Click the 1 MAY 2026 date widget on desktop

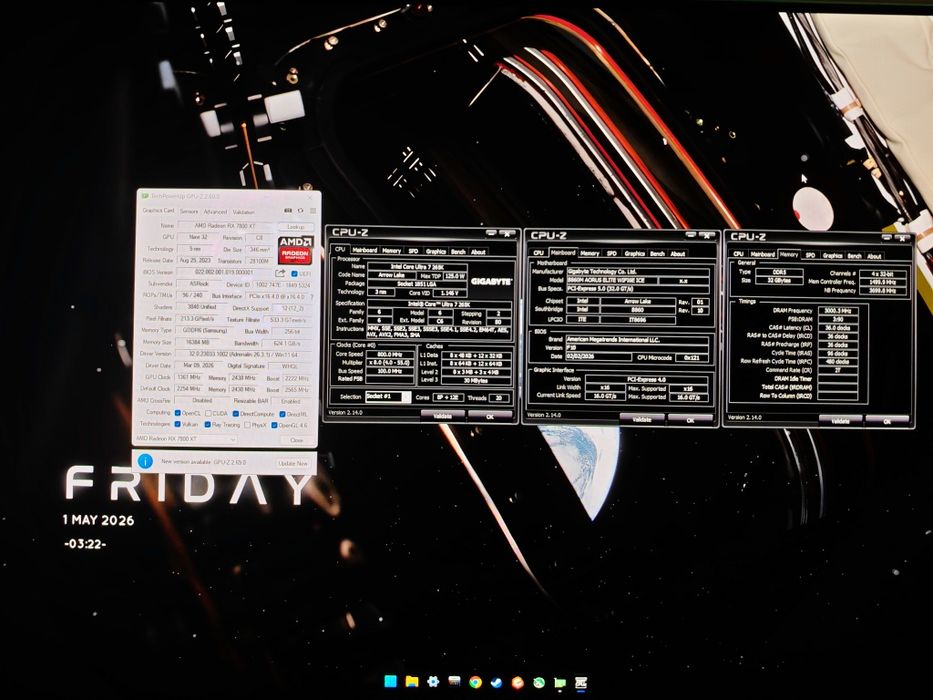(x=98, y=520)
